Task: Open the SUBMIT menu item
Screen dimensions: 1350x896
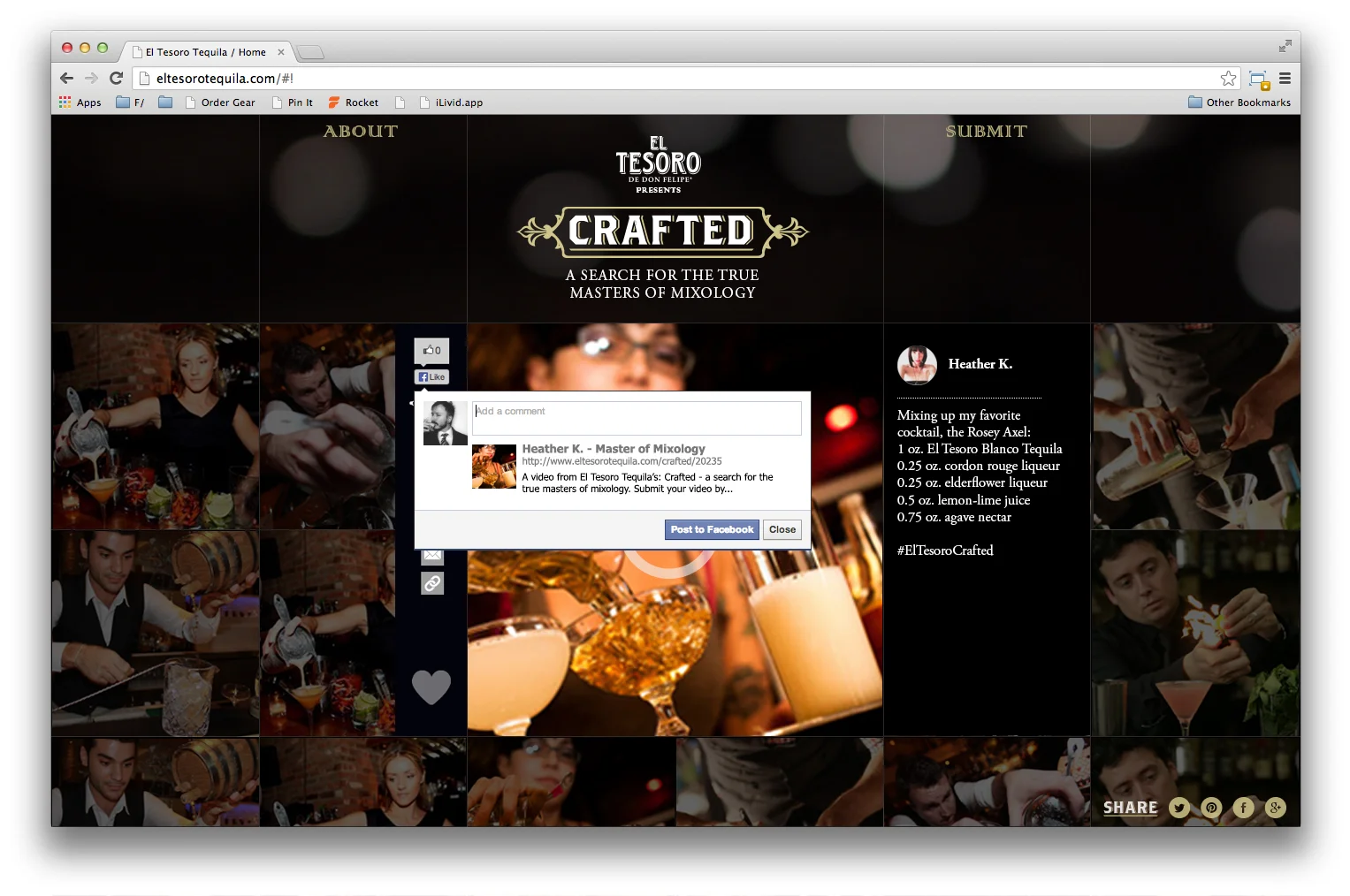Action: [987, 132]
